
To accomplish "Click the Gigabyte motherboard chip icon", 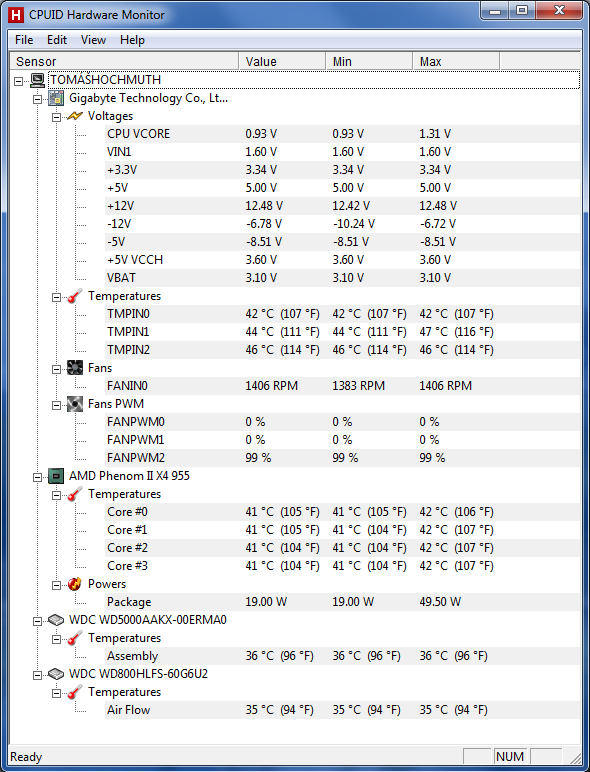I will tap(56, 98).
